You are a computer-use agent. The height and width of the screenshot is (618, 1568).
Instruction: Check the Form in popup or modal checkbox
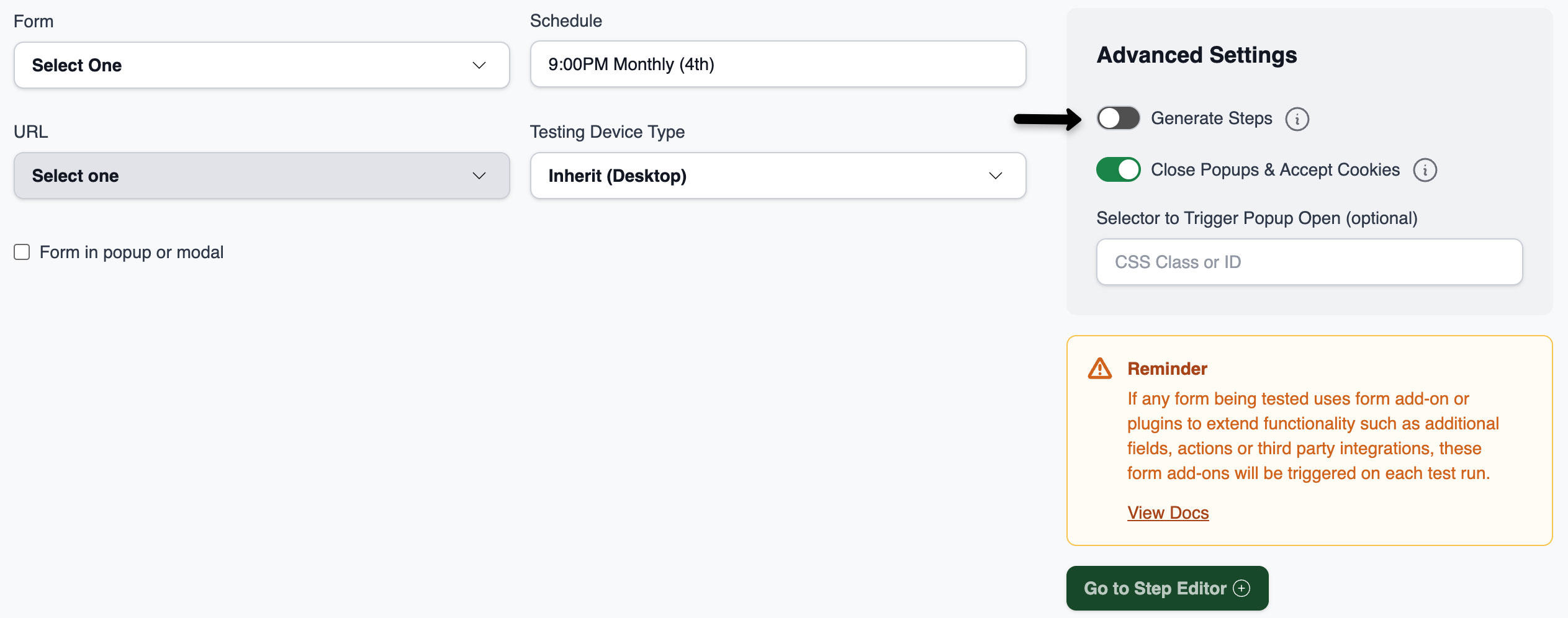click(22, 252)
